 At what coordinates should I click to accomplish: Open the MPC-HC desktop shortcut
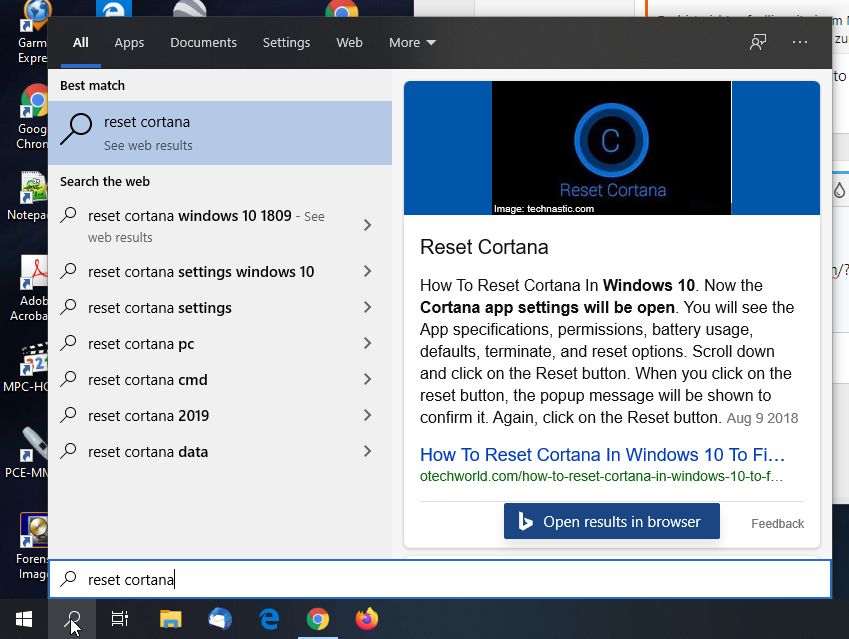pos(26,368)
